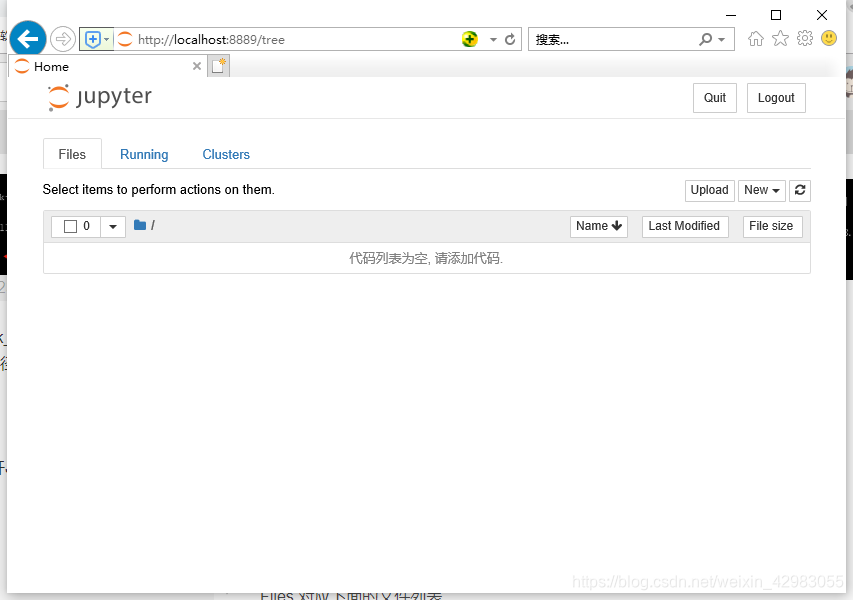This screenshot has height=600, width=853.
Task: Sort files by Name
Action: click(598, 226)
